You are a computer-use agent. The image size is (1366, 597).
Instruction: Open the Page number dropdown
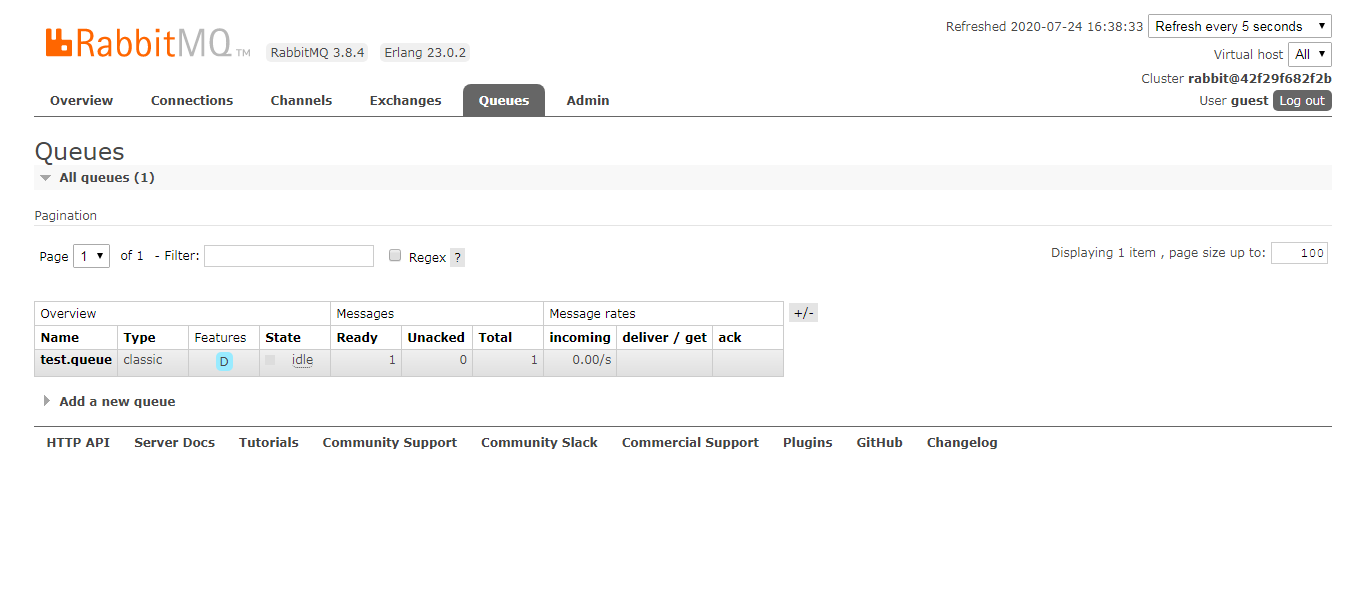click(91, 256)
